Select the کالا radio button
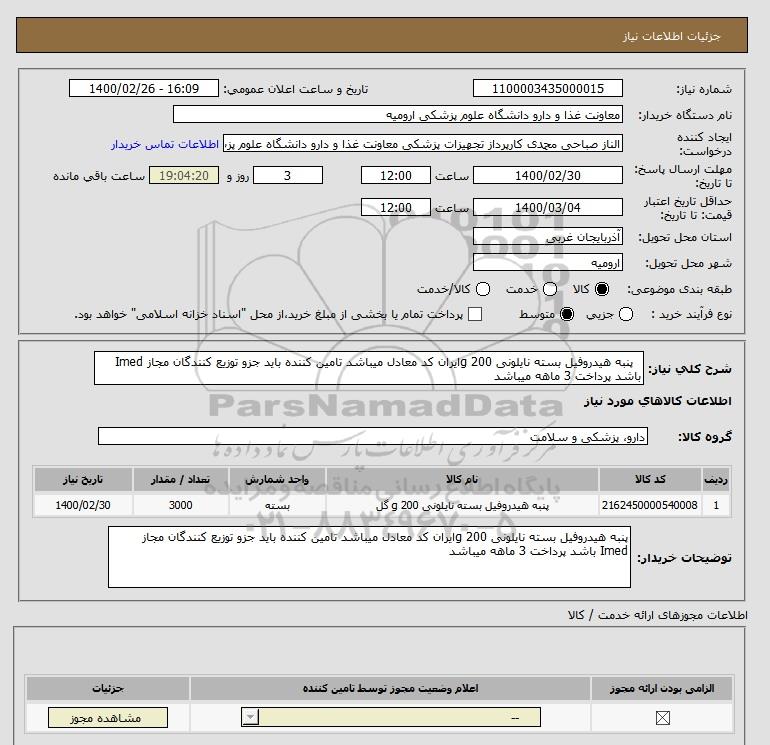The height and width of the screenshot is (745, 770). (x=602, y=289)
